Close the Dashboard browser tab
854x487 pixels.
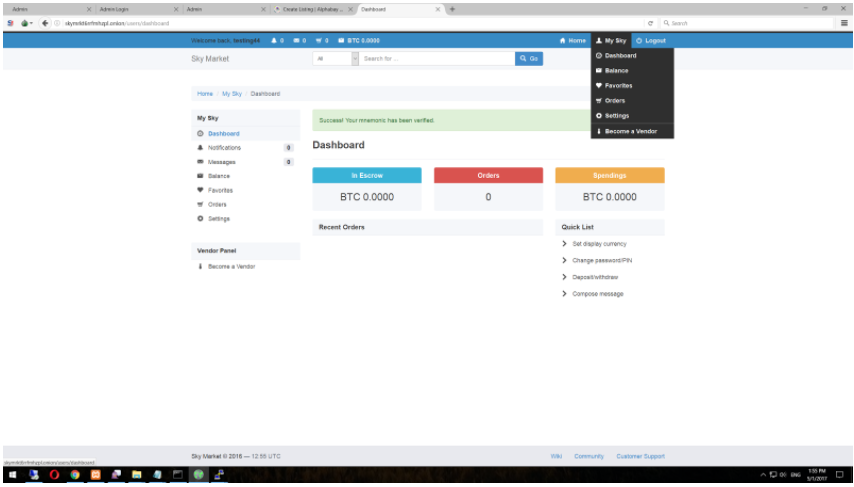tap(437, 9)
